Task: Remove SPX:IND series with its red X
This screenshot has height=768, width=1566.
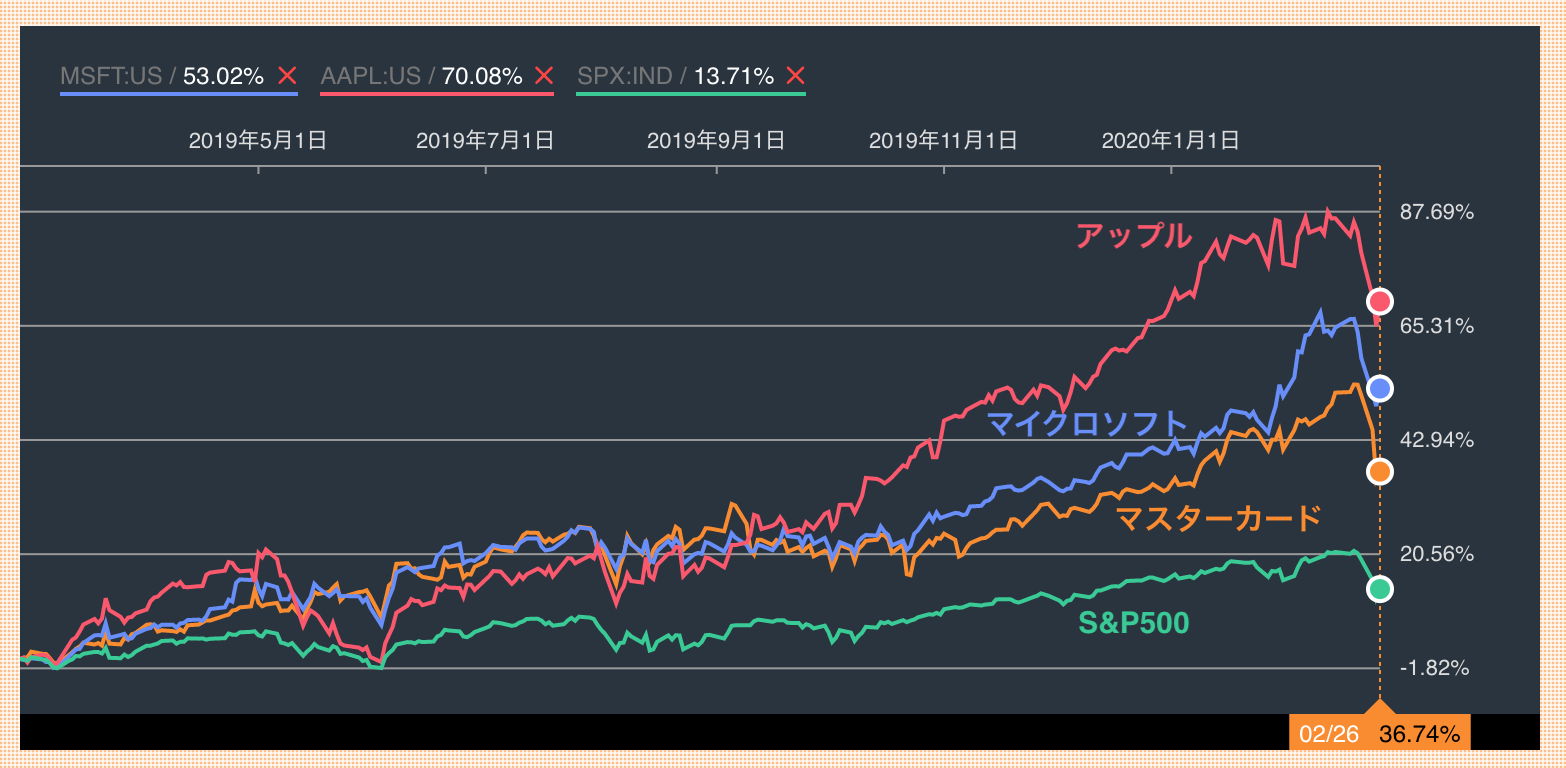Action: pos(795,76)
